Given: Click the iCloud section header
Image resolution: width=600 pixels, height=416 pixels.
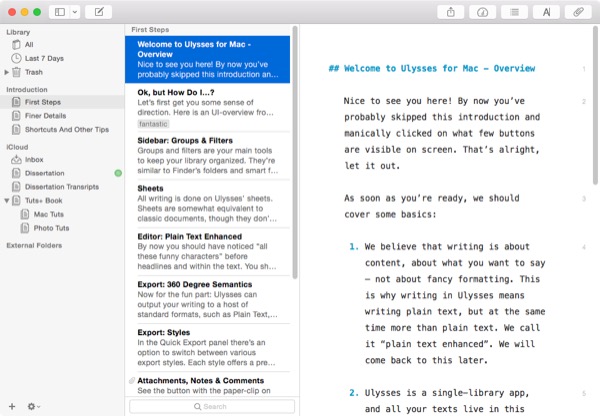Looking at the screenshot, I should click(x=17, y=147).
